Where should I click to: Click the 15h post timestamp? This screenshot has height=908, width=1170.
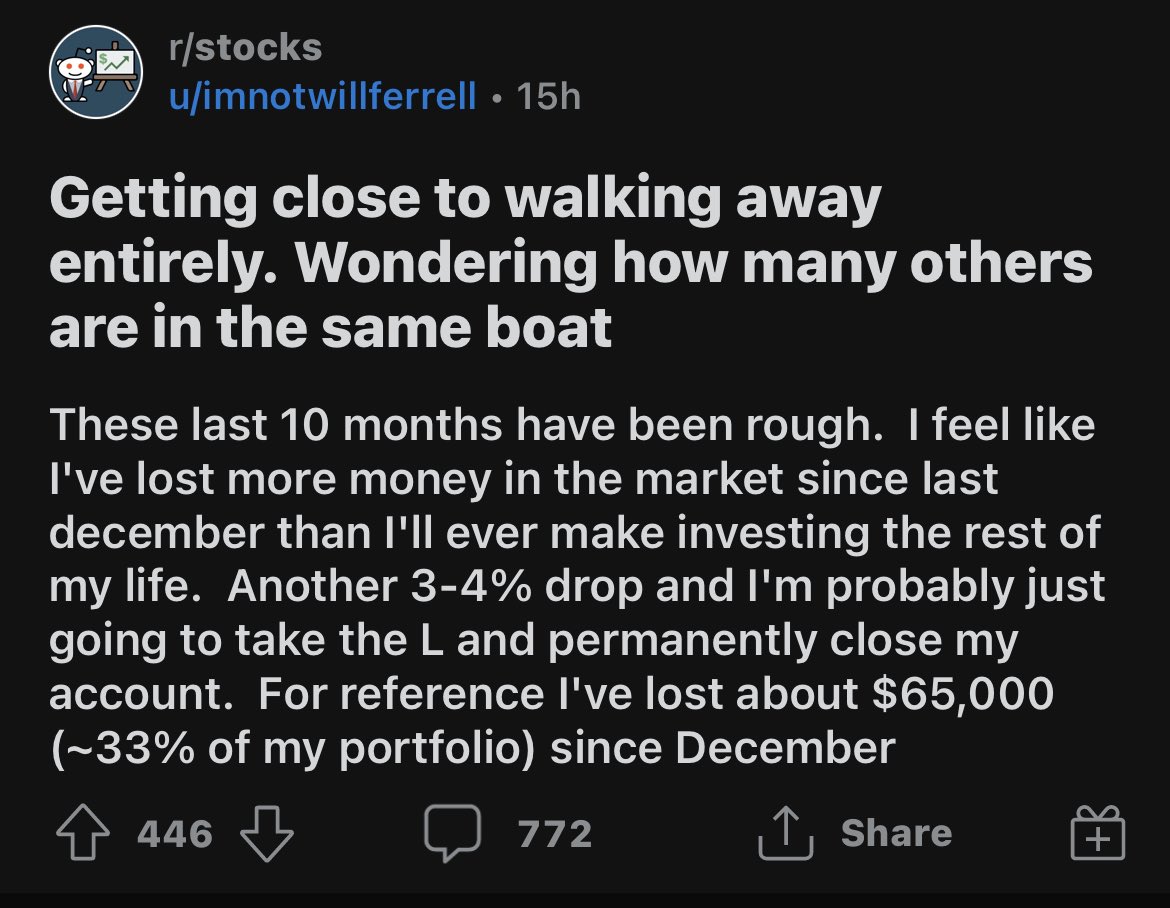[548, 96]
